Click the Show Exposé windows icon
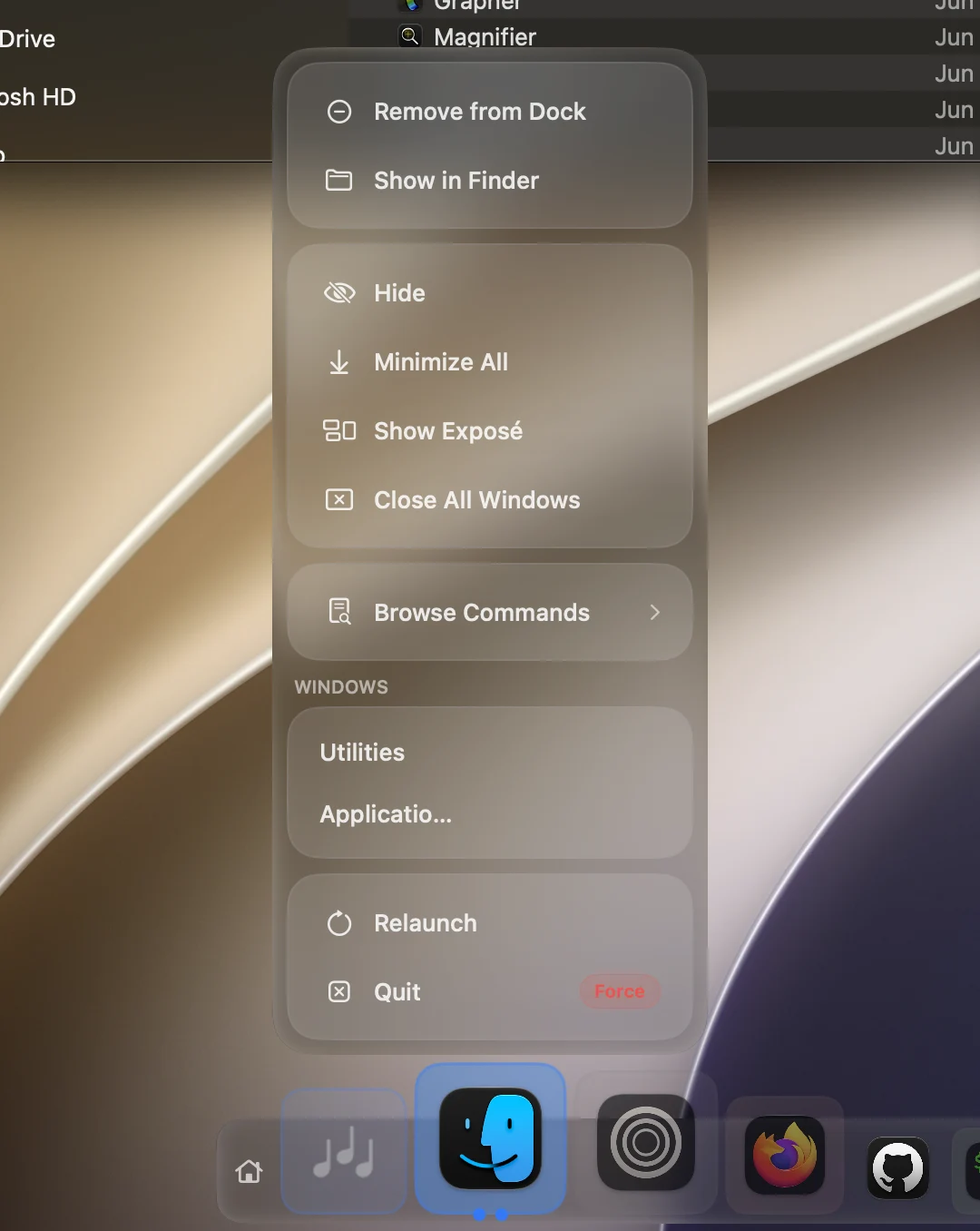Image resolution: width=980 pixels, height=1231 pixels. [339, 431]
